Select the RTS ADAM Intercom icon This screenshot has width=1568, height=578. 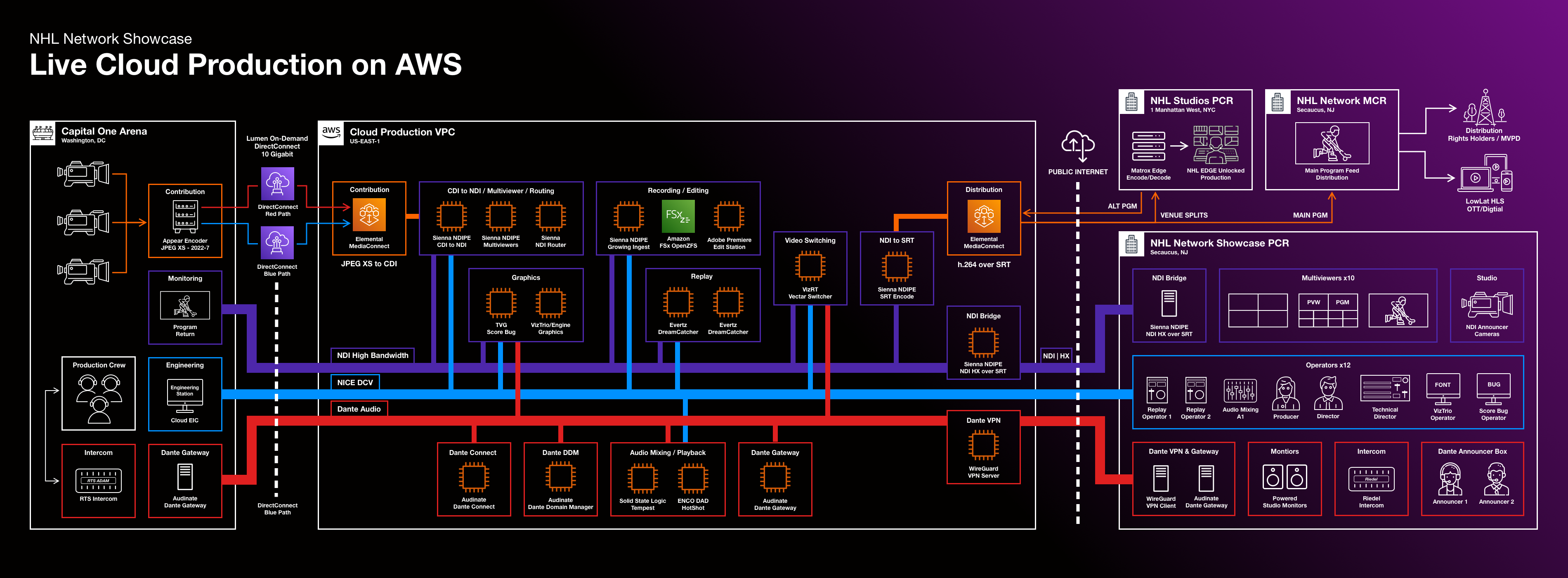99,481
